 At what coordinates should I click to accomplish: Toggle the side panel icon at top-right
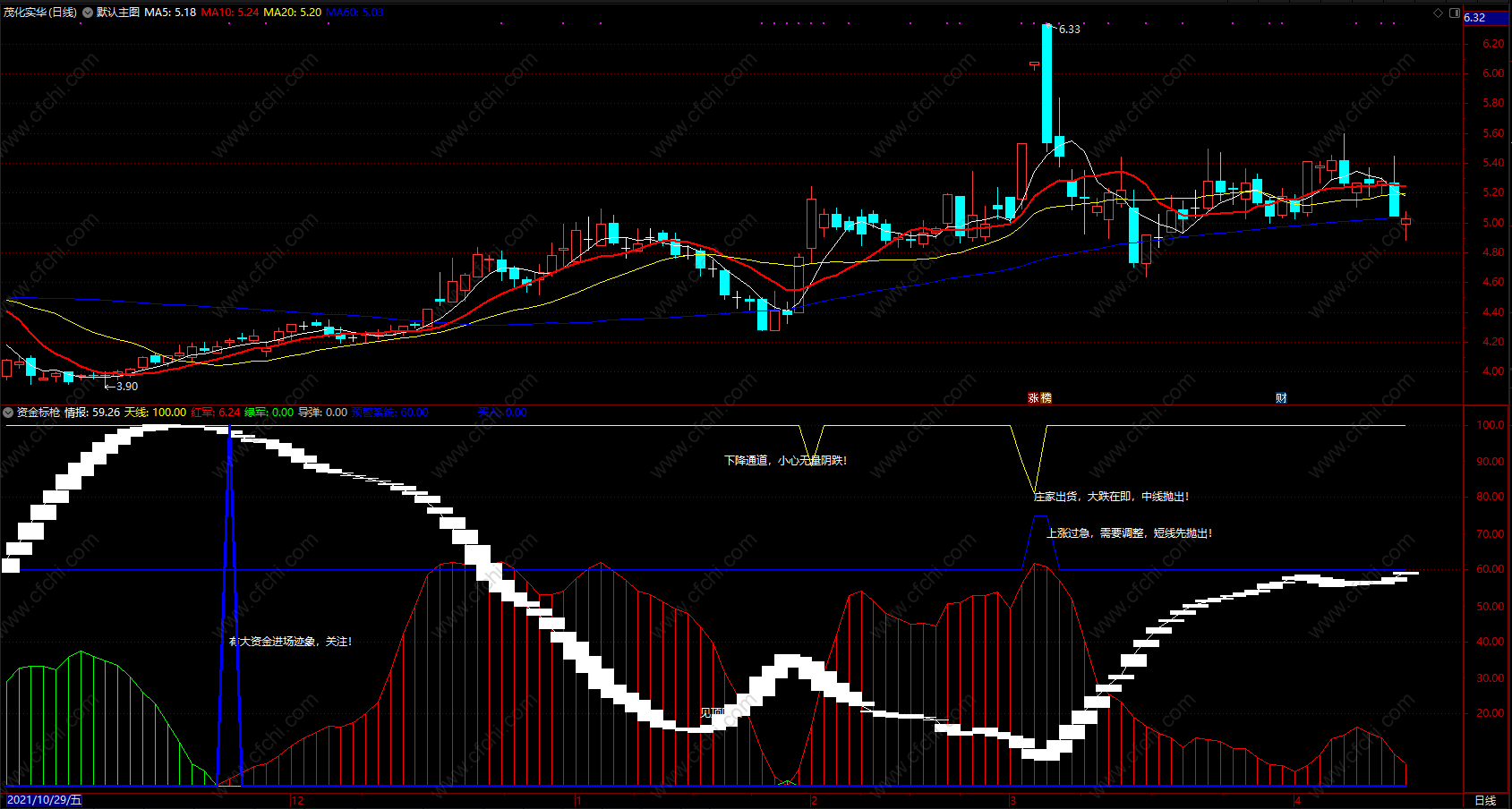pos(1455,13)
